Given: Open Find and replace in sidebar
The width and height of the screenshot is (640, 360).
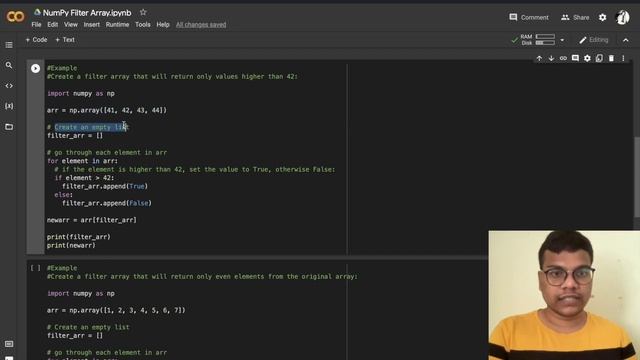Looking at the screenshot, I should click(x=9, y=65).
